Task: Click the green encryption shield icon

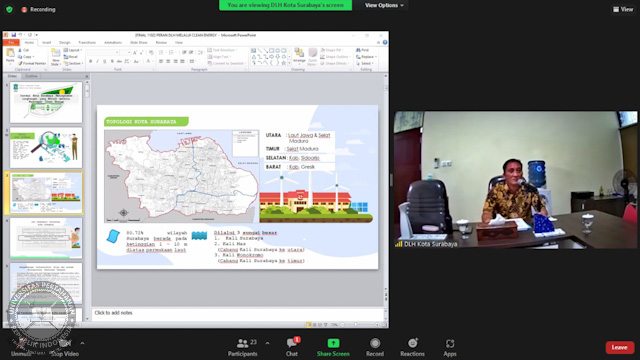Action: click(x=9, y=9)
